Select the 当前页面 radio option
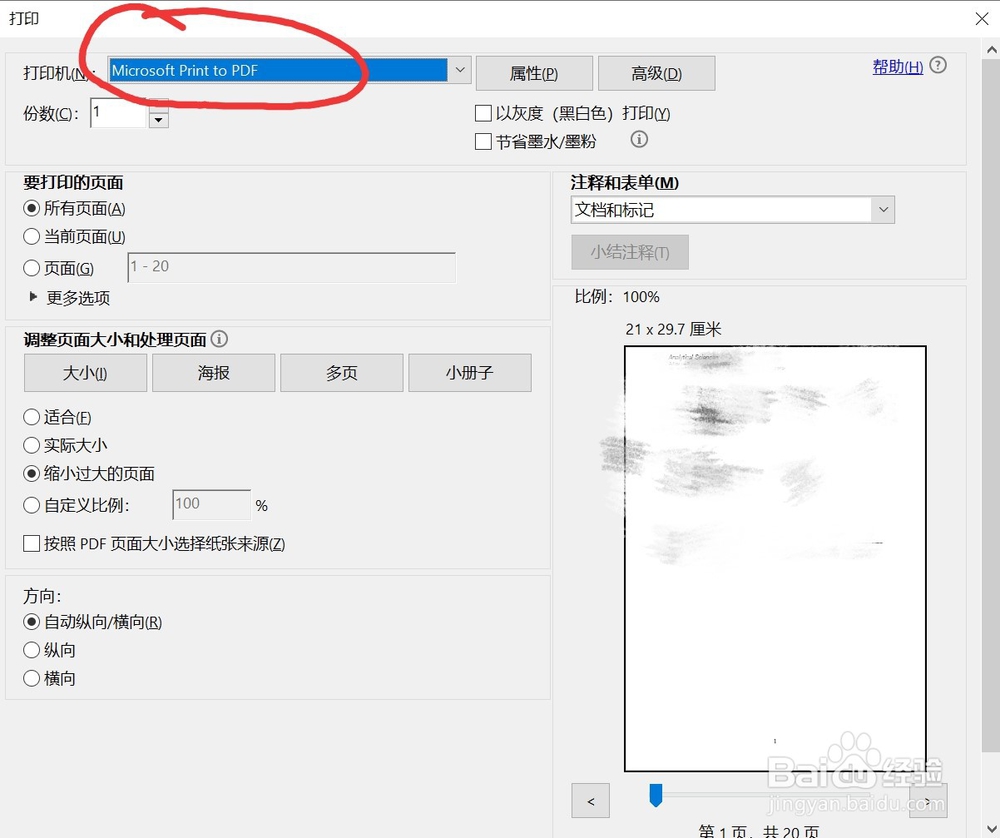Image resolution: width=1000 pixels, height=838 pixels. coord(32,236)
